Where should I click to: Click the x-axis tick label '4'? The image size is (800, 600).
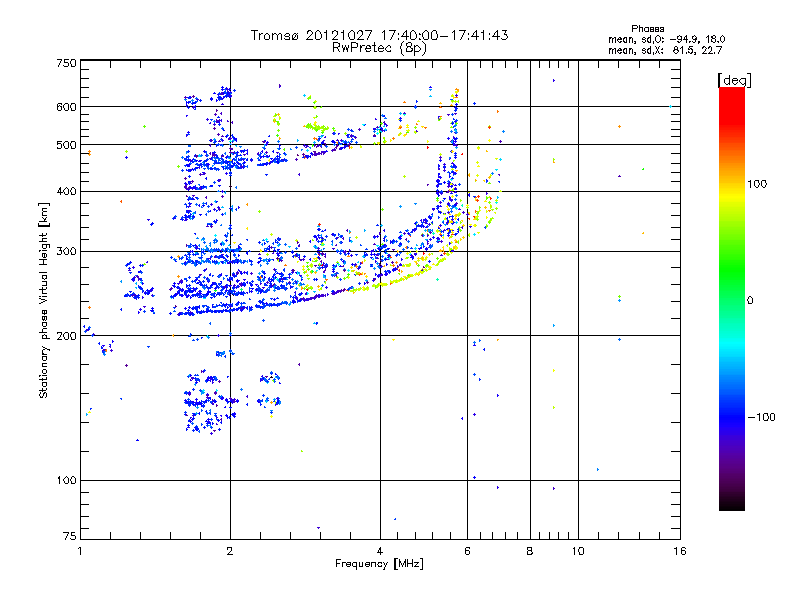[x=380, y=551]
